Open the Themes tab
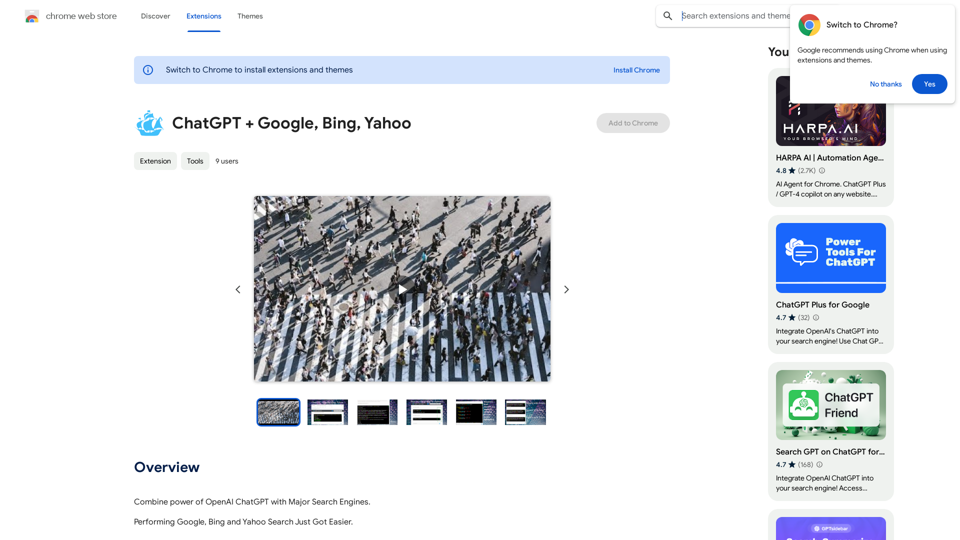The height and width of the screenshot is (540, 960). pos(250,16)
